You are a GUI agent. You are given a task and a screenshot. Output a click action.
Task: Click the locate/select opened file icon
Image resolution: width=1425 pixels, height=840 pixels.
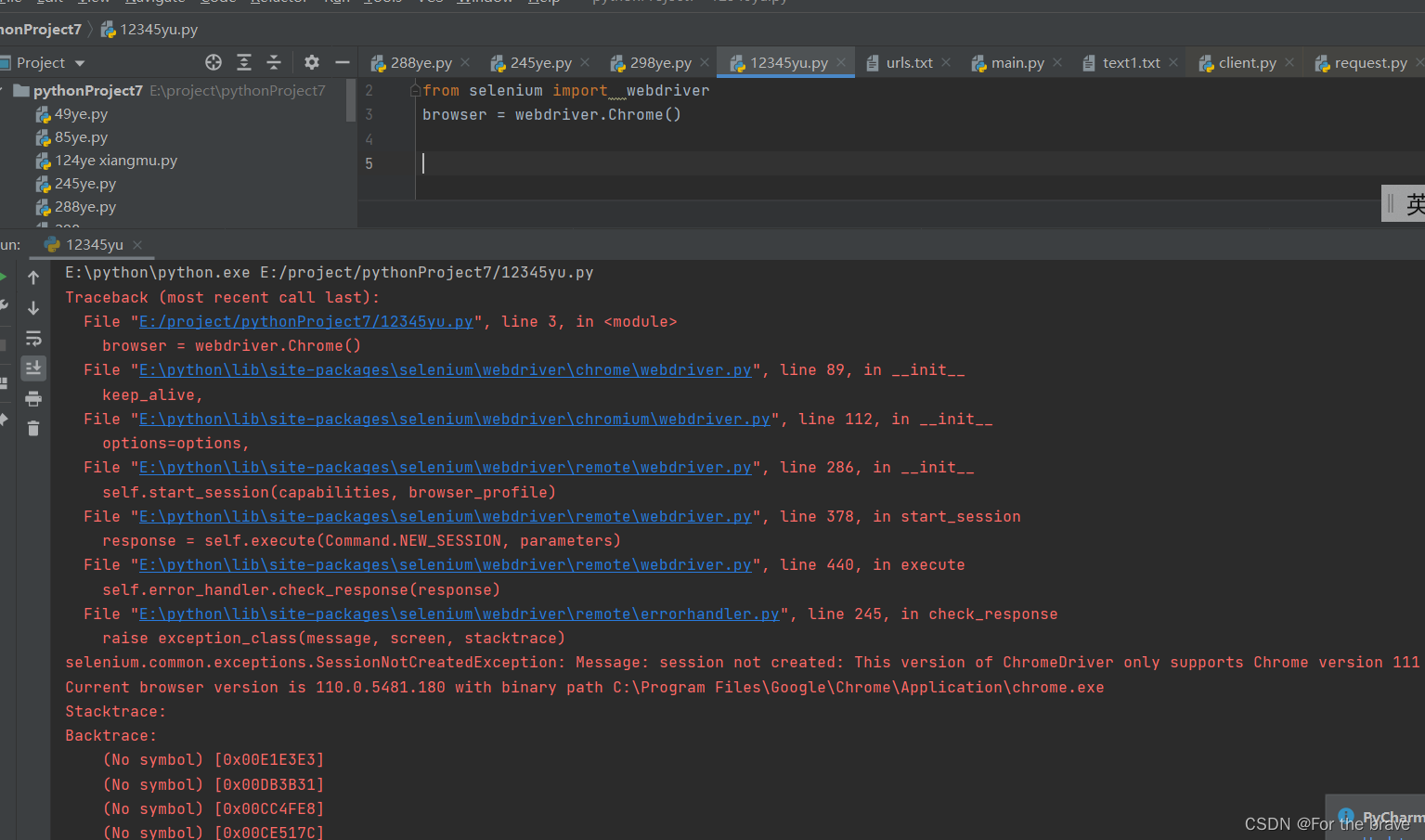214,62
